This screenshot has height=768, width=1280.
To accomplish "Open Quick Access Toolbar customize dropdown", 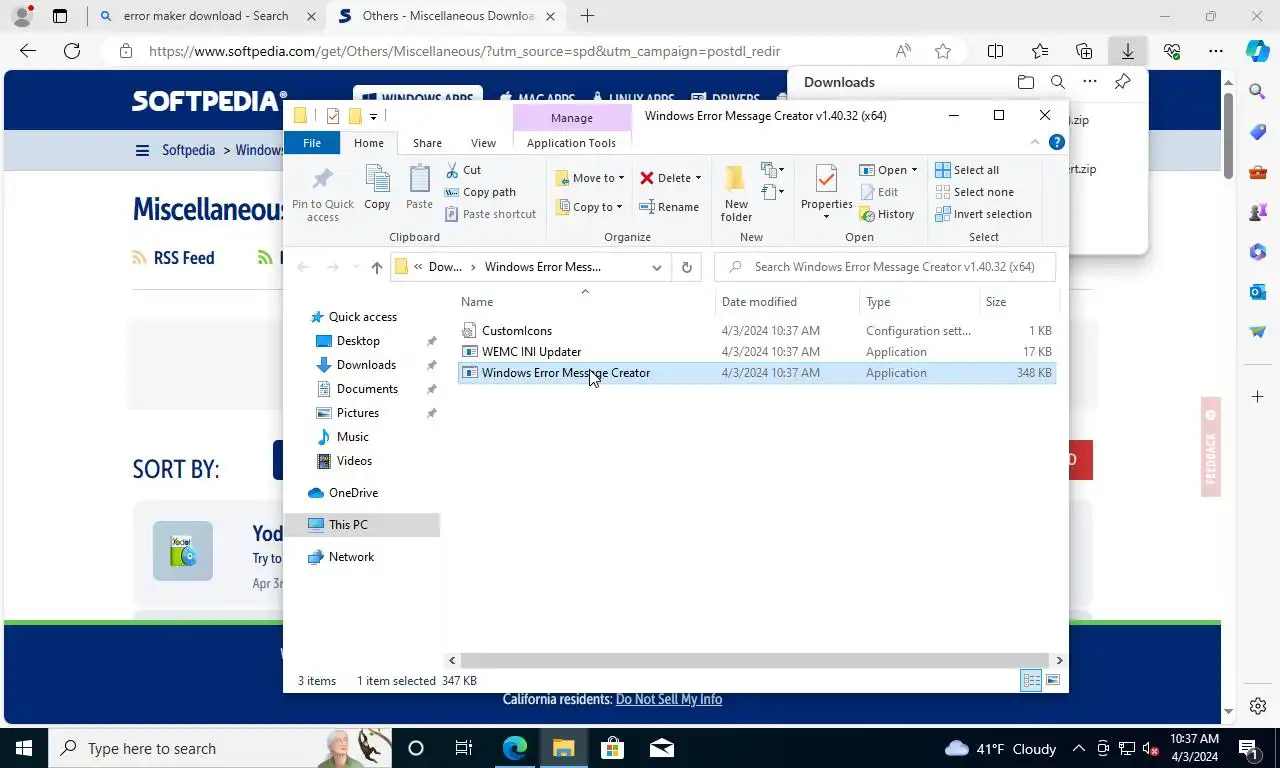I will tap(373, 117).
